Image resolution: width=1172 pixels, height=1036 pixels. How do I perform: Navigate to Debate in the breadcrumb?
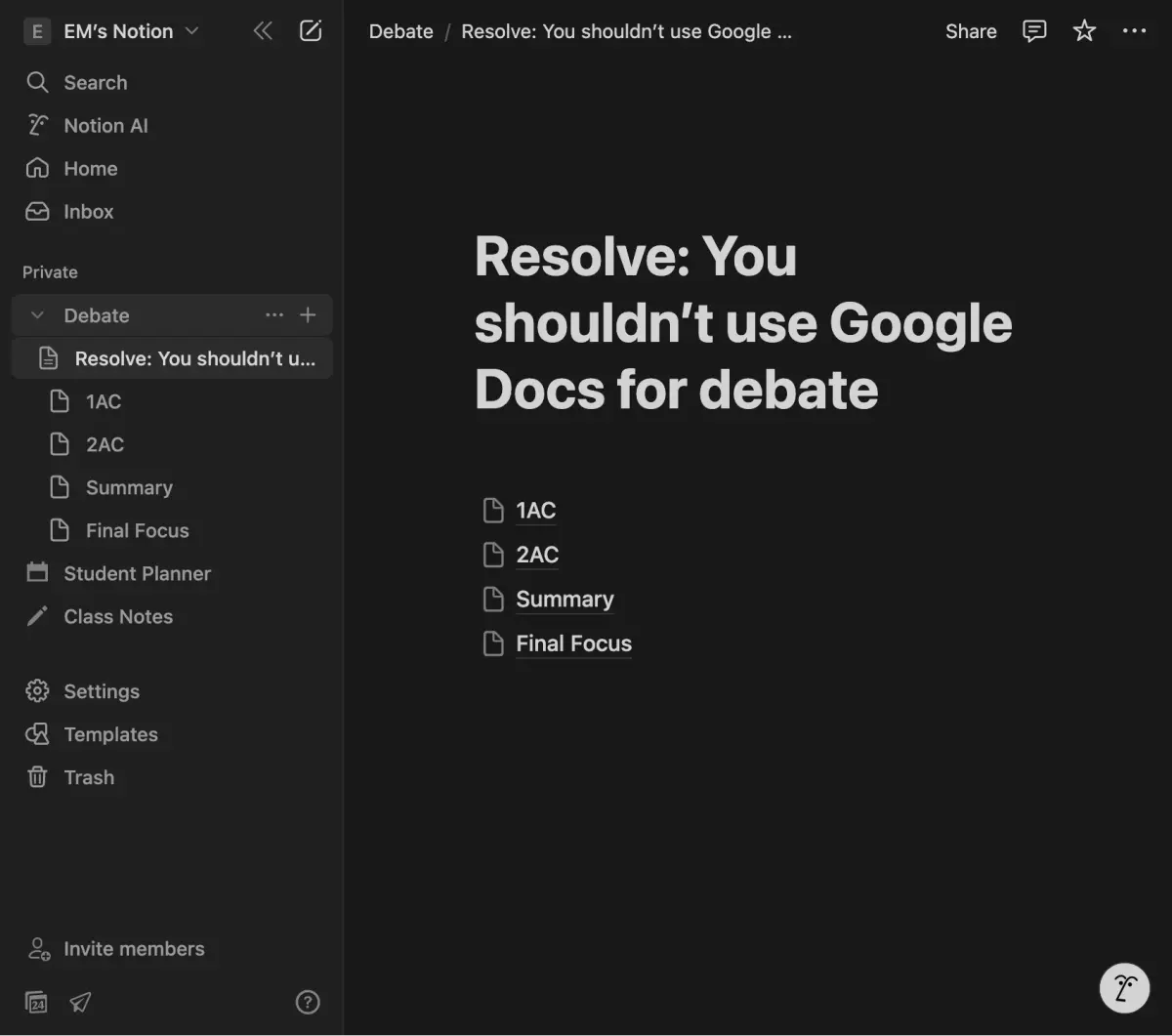coord(400,31)
